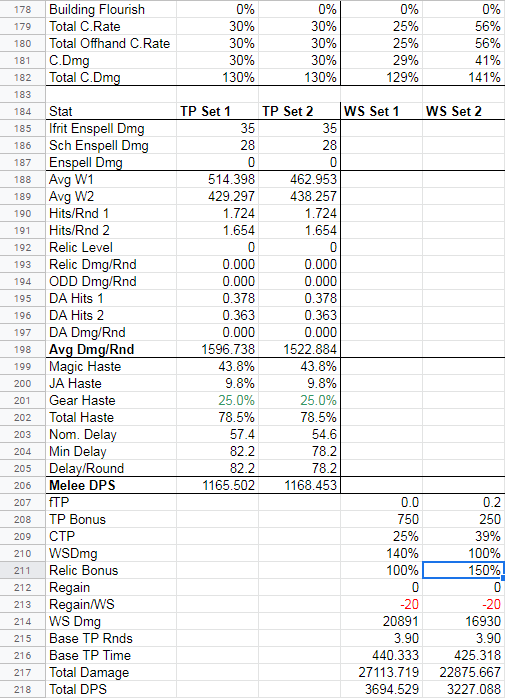Click the 'ODD Dmg/Rnd' label cell

coord(111,281)
